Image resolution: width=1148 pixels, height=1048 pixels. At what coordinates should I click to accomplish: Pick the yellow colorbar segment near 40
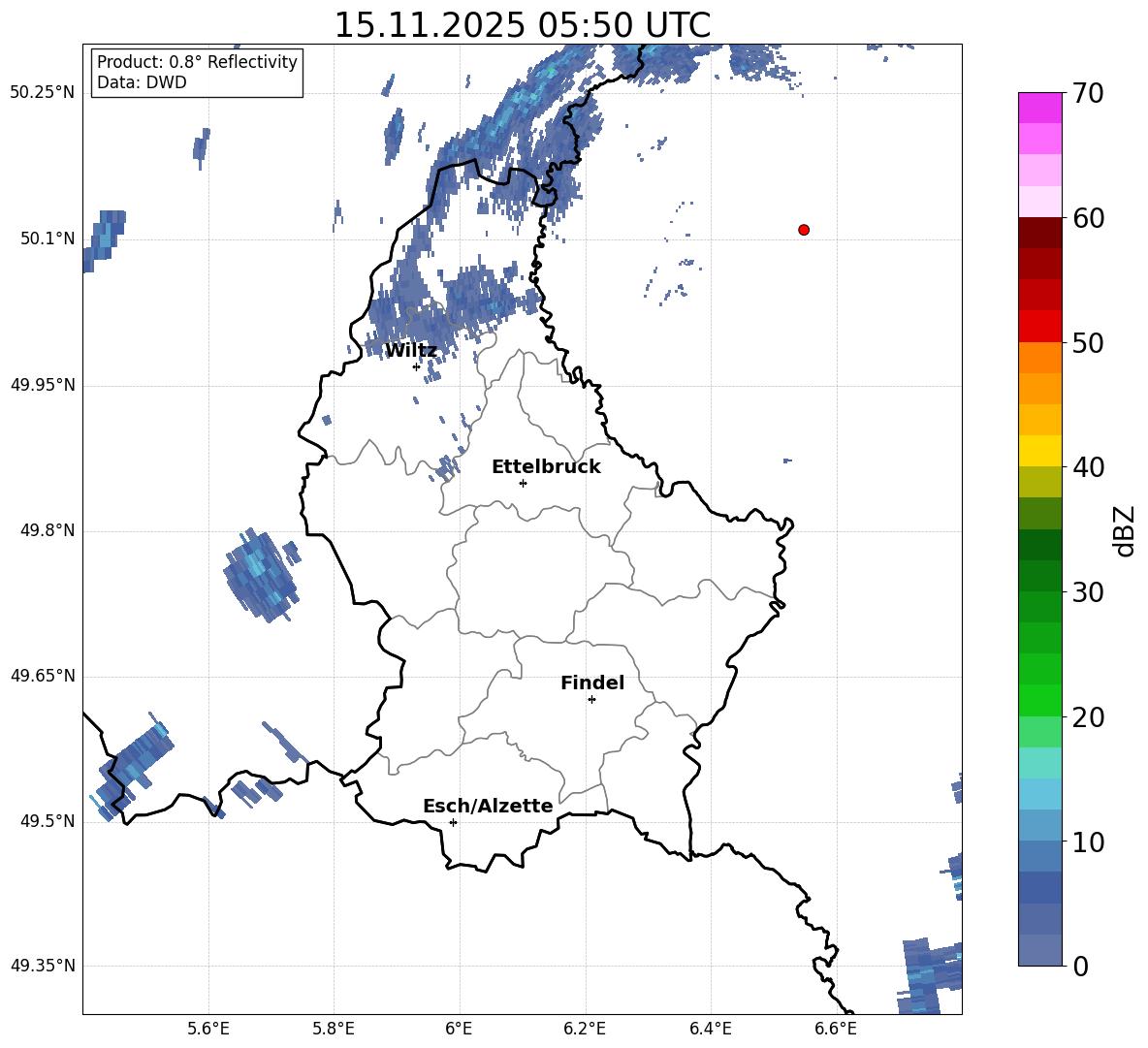coord(1039,451)
